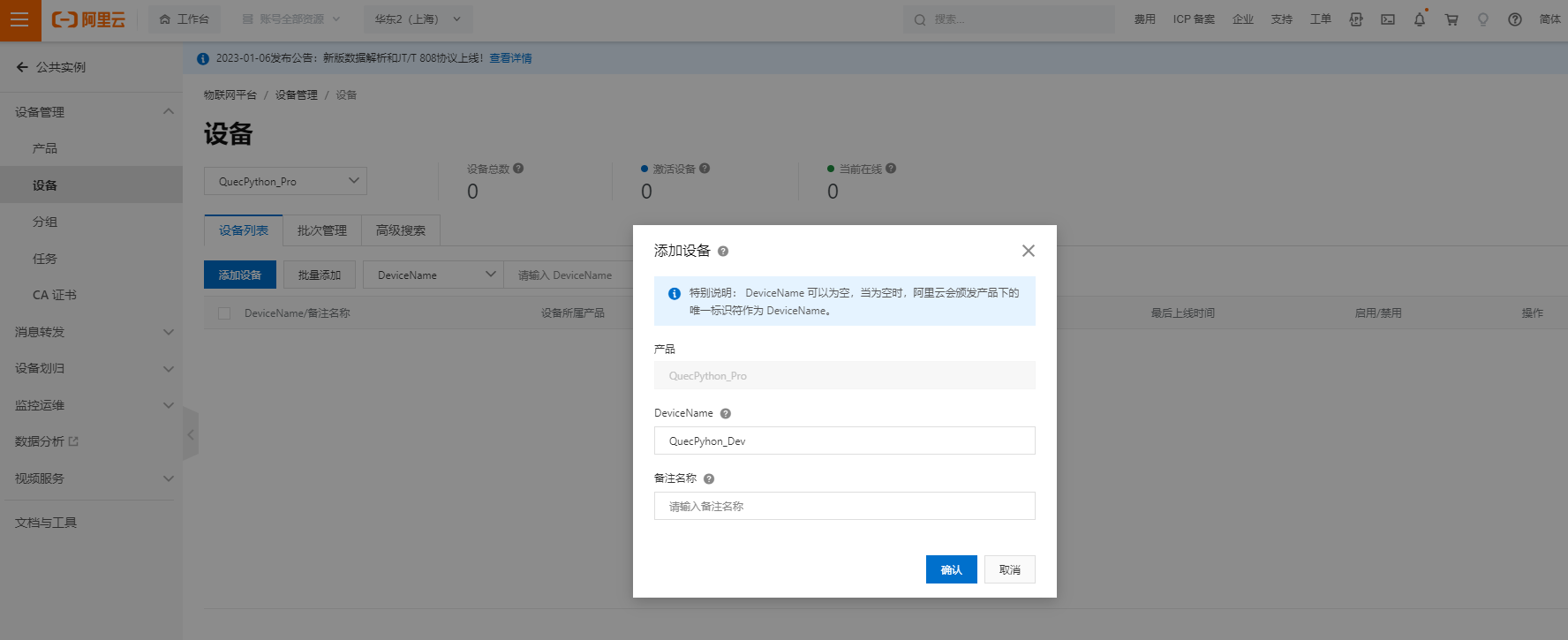Expand the 账号全部资源 resource dropdown
This screenshot has height=640, width=1568.
[x=291, y=19]
